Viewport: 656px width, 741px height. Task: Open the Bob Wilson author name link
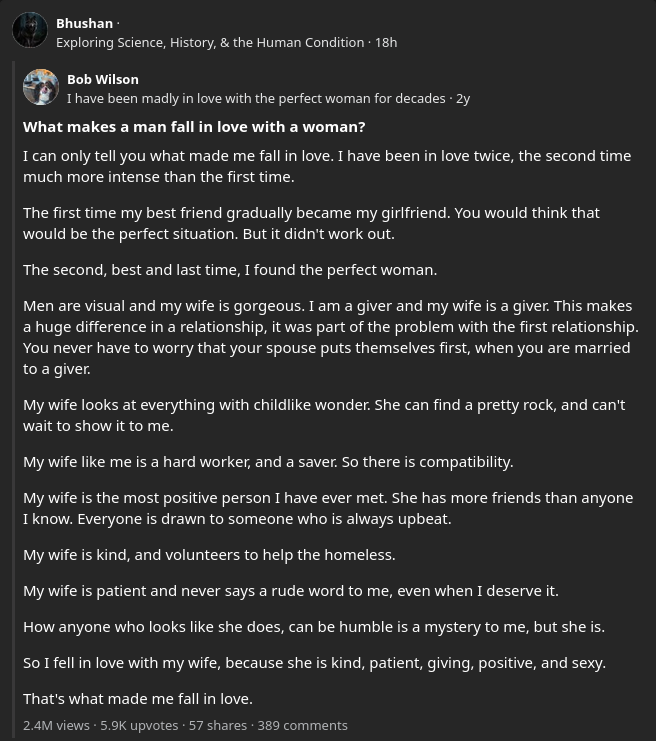tap(103, 79)
